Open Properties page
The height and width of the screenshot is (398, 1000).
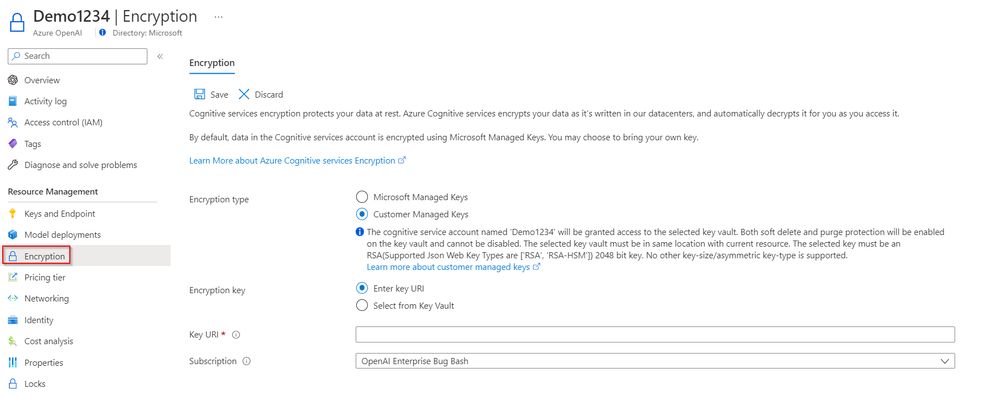click(43, 362)
